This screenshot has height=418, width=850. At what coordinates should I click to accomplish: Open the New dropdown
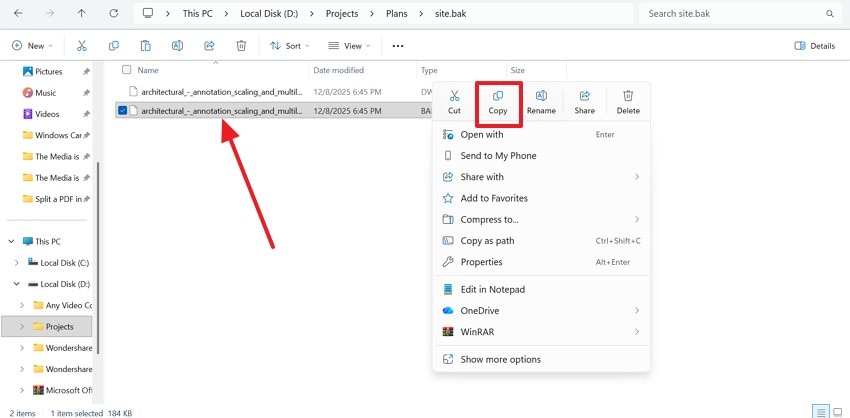(x=33, y=46)
